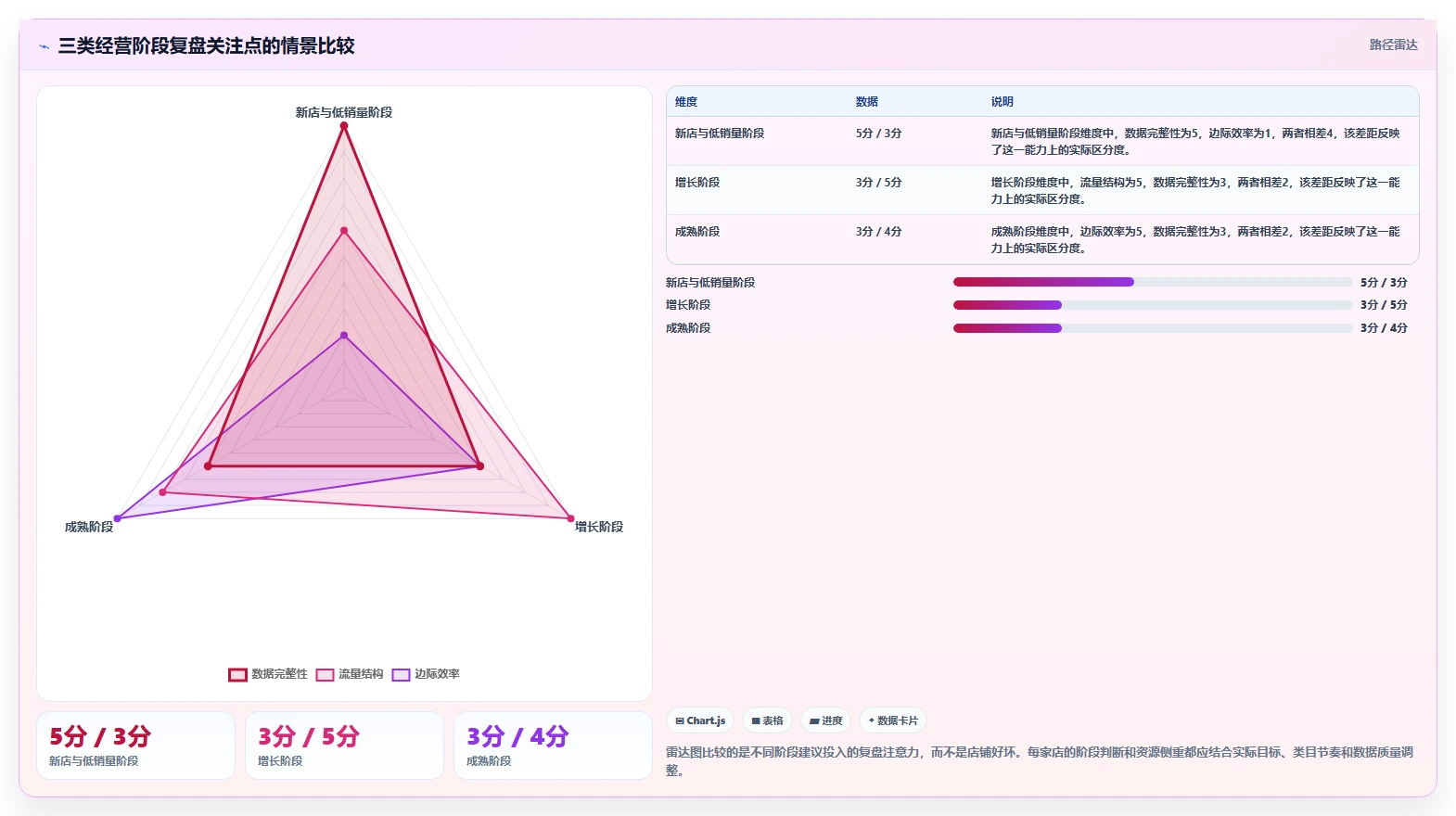1456x816 pixels.
Task: Click the 进度 tag
Action: pos(825,720)
